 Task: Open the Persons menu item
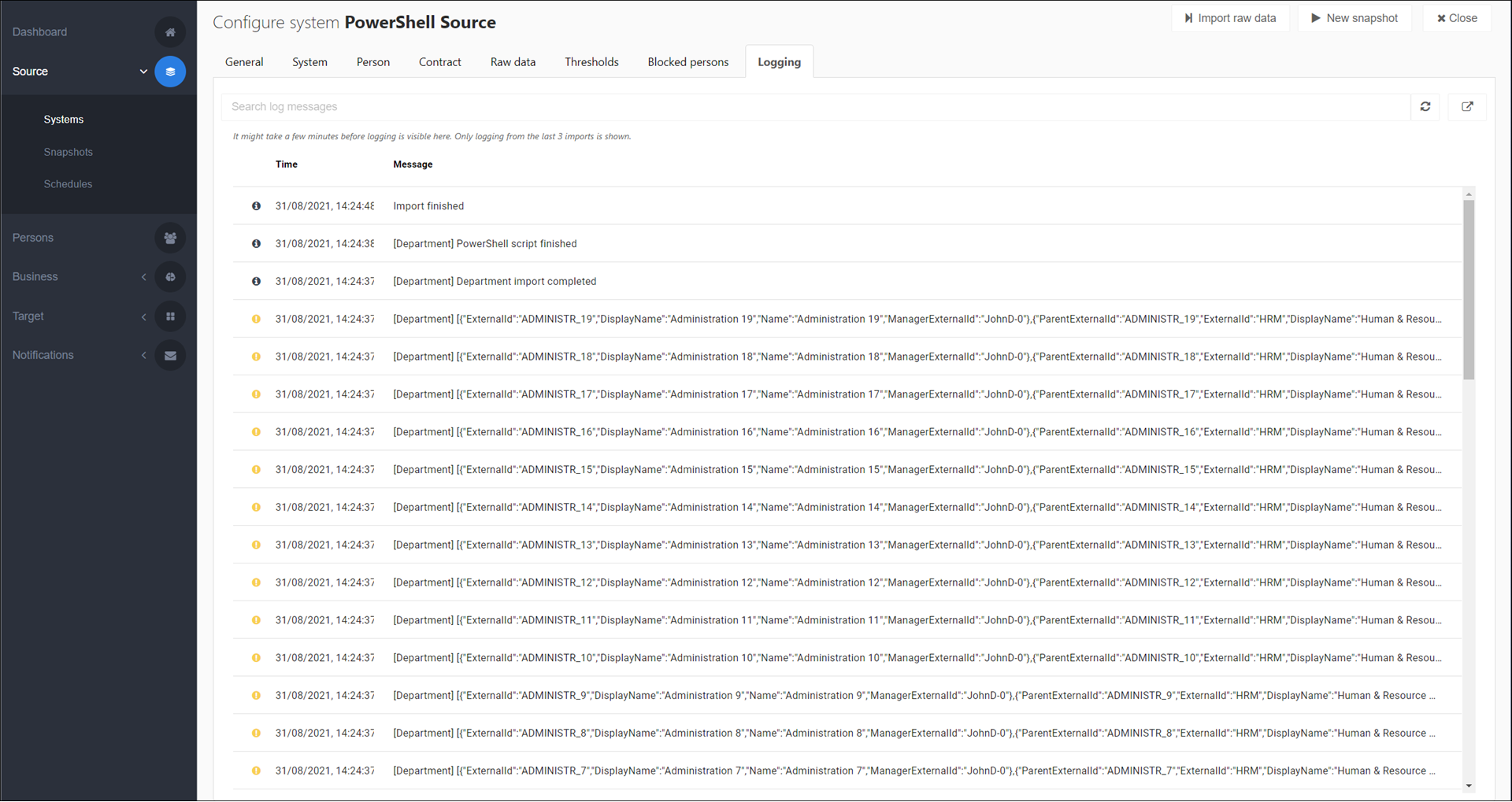33,238
